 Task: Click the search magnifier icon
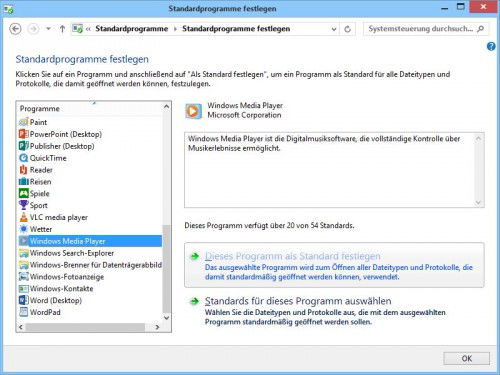pyautogui.click(x=480, y=29)
